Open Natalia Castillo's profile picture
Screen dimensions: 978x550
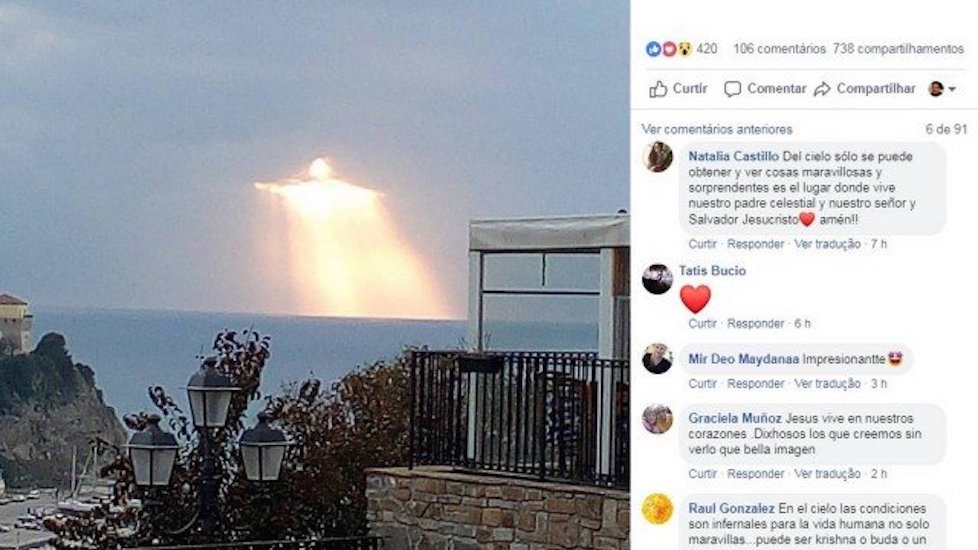click(657, 157)
